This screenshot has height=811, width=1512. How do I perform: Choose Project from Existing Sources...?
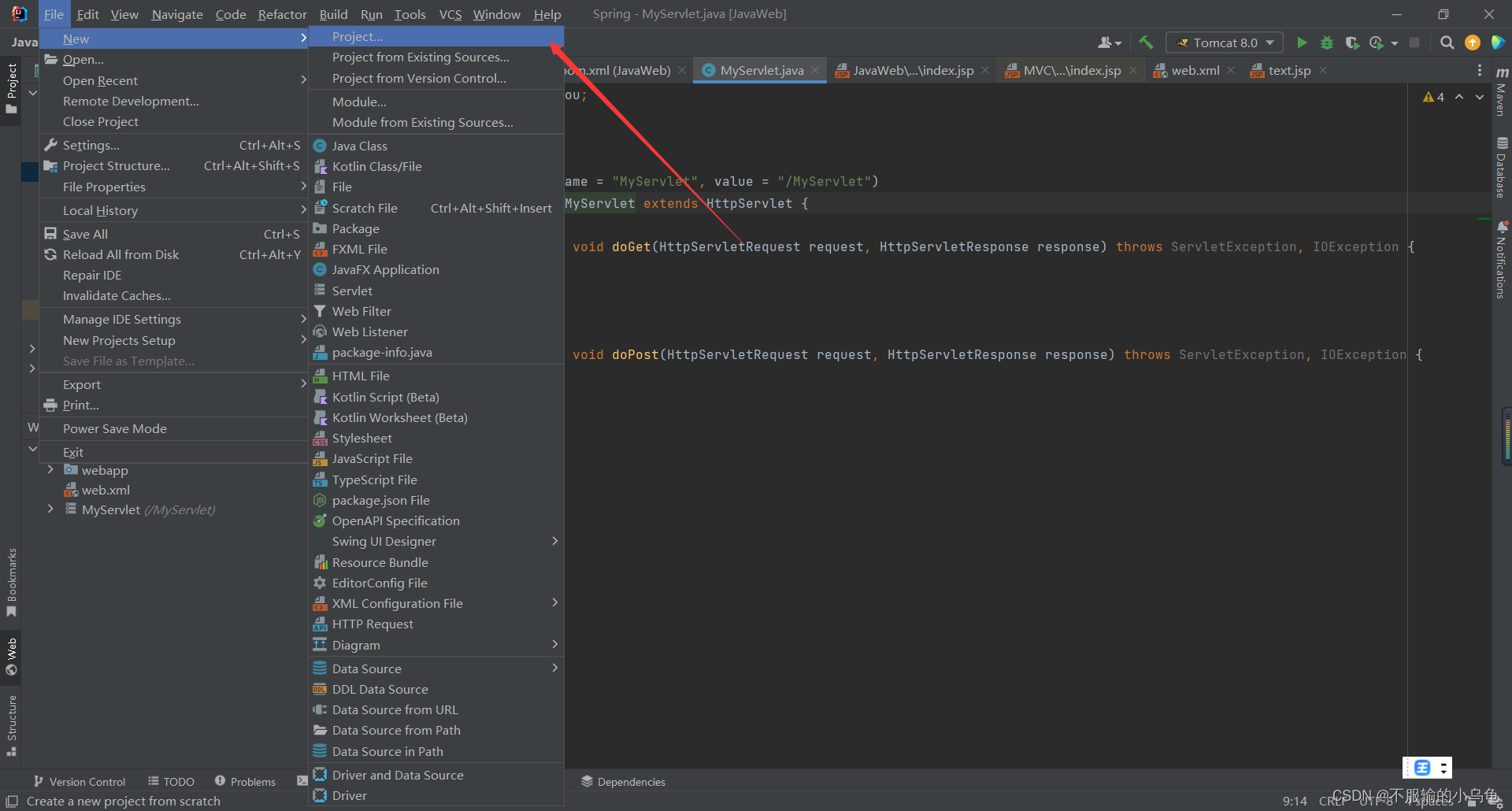436,57
